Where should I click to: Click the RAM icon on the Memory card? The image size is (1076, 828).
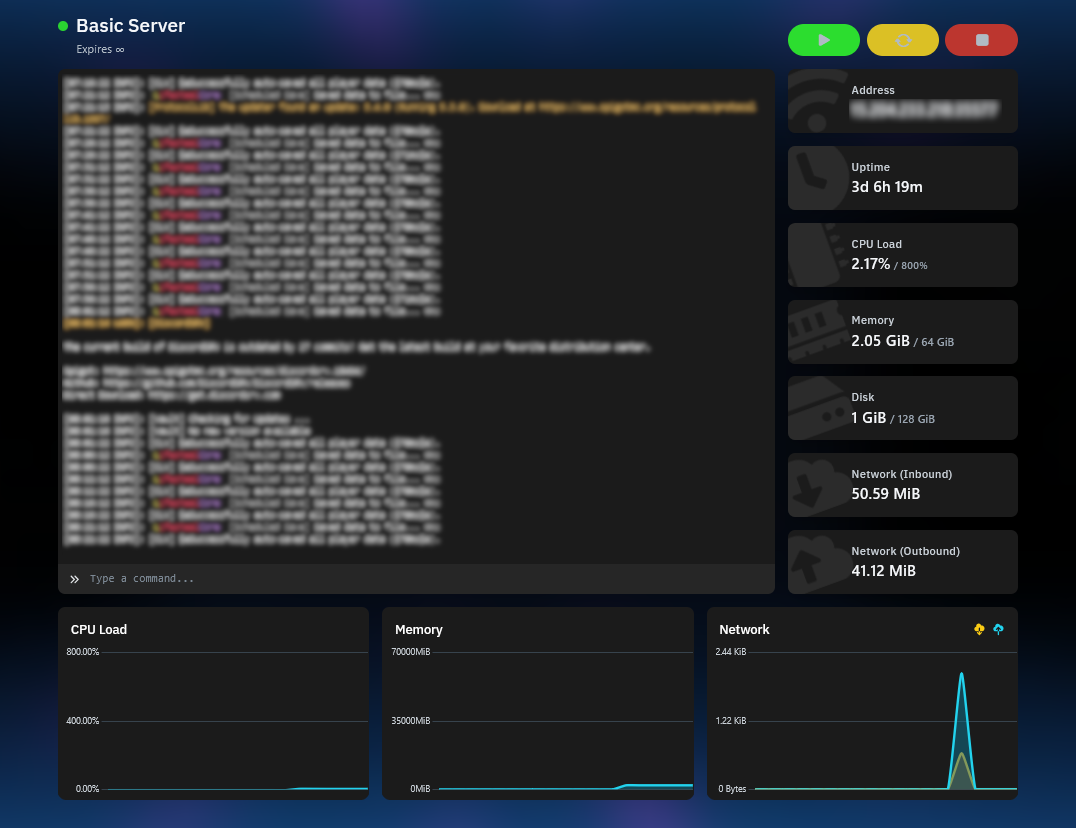[x=812, y=332]
